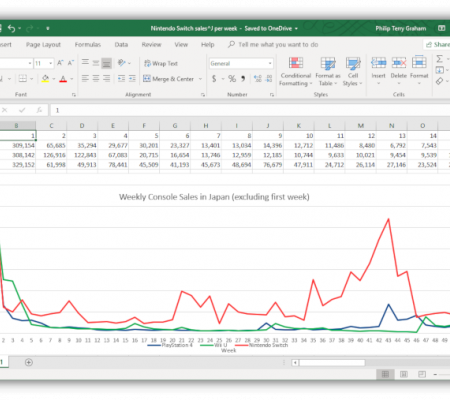450x400 pixels.
Task: Open Cell Styles gallery
Action: click(353, 72)
